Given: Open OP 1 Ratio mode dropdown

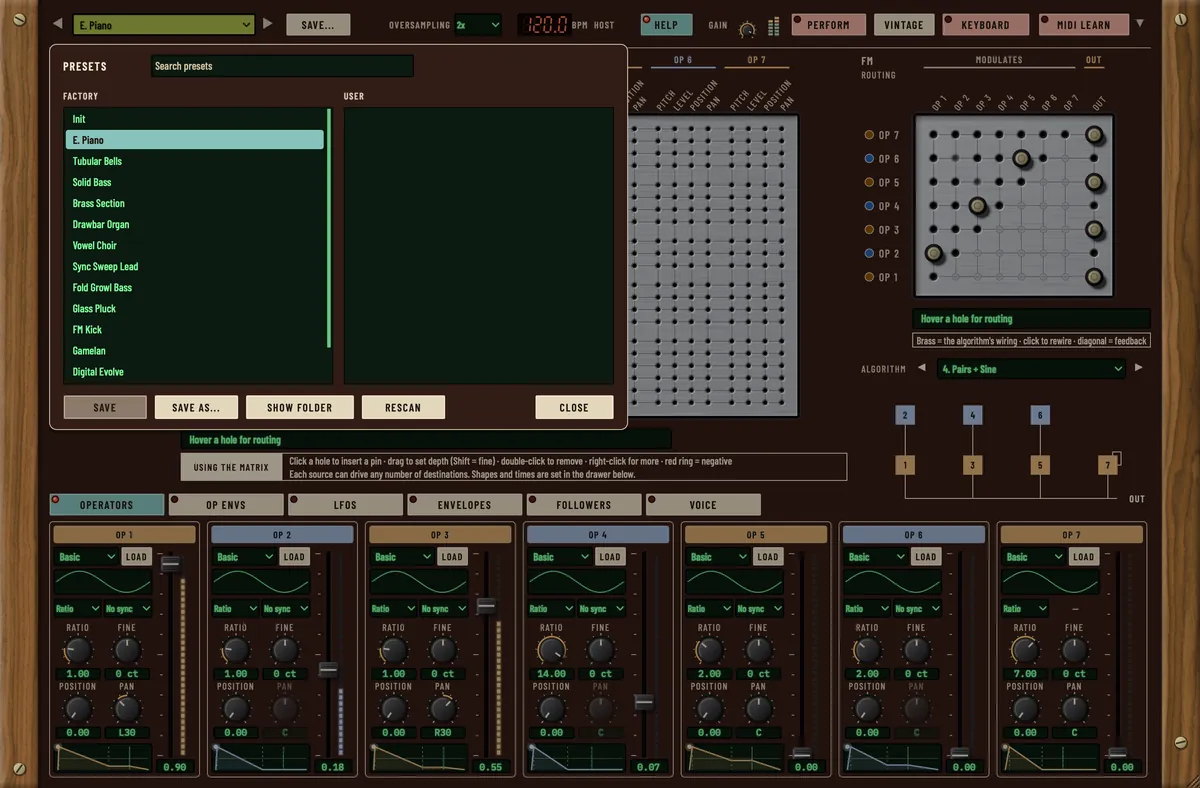Looking at the screenshot, I should point(77,608).
